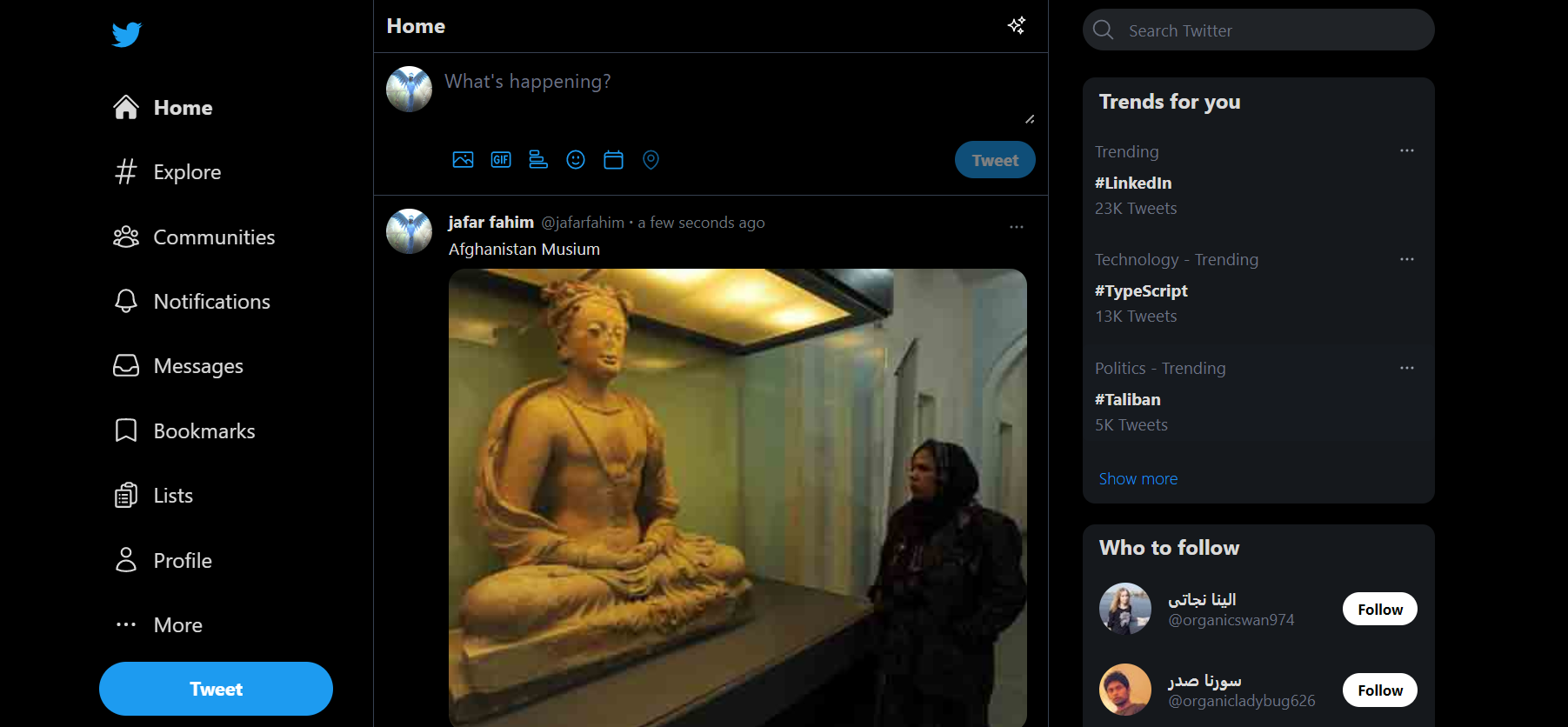Open the Buddha statue photo in tweet
This screenshot has height=727, width=1568.
737,496
